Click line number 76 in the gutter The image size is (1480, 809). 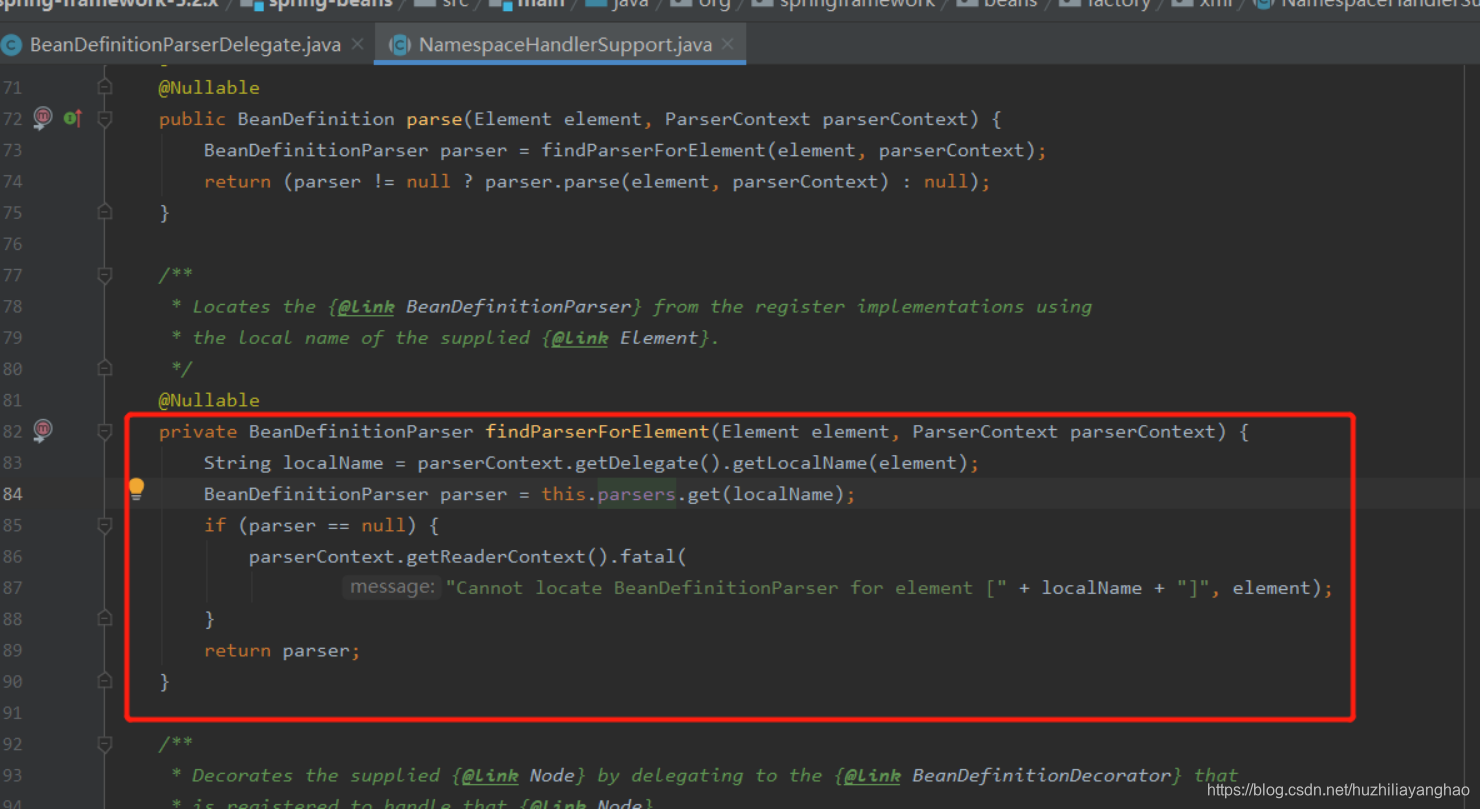tap(12, 243)
